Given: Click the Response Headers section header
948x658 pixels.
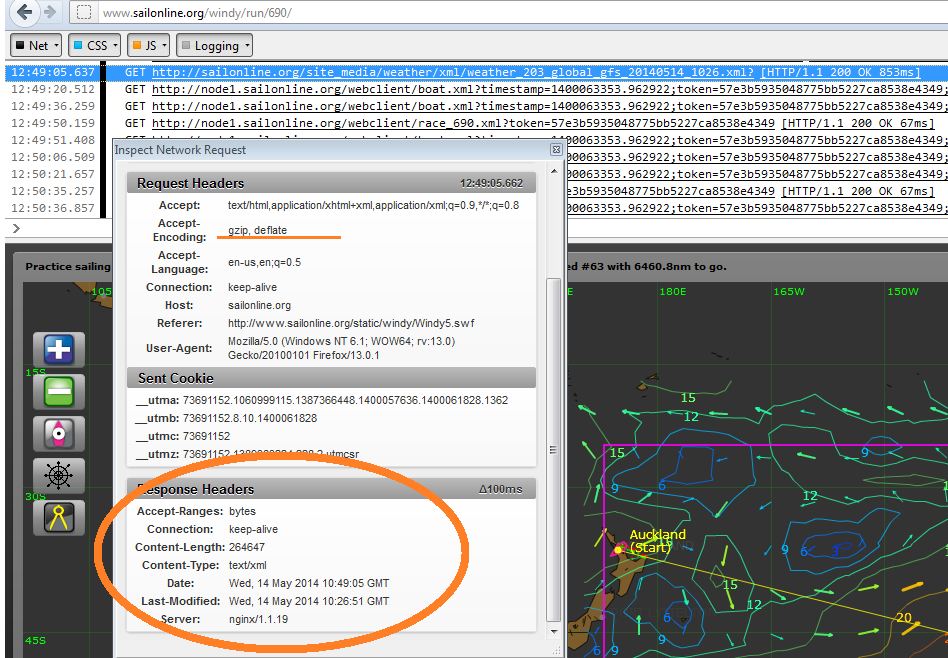Looking at the screenshot, I should coord(331,489).
